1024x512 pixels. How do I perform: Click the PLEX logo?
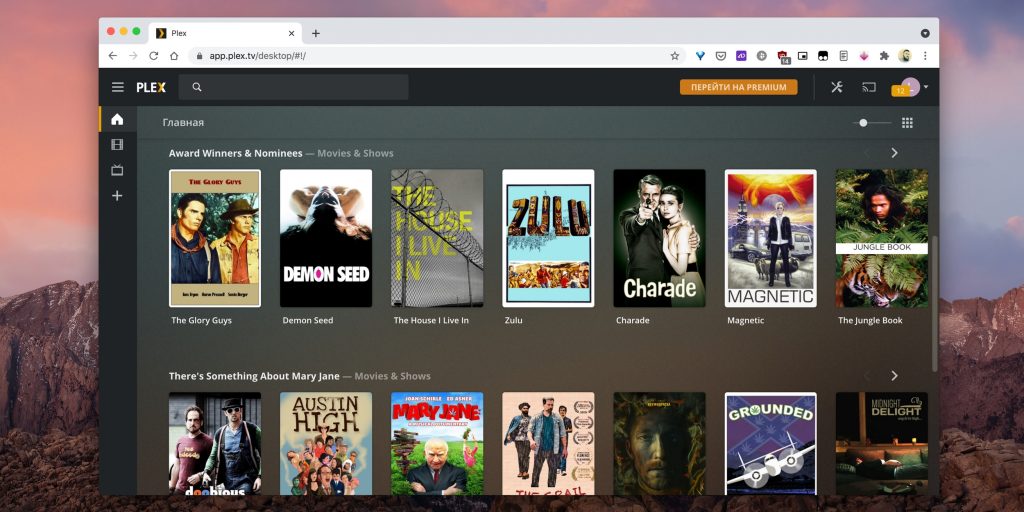[151, 87]
